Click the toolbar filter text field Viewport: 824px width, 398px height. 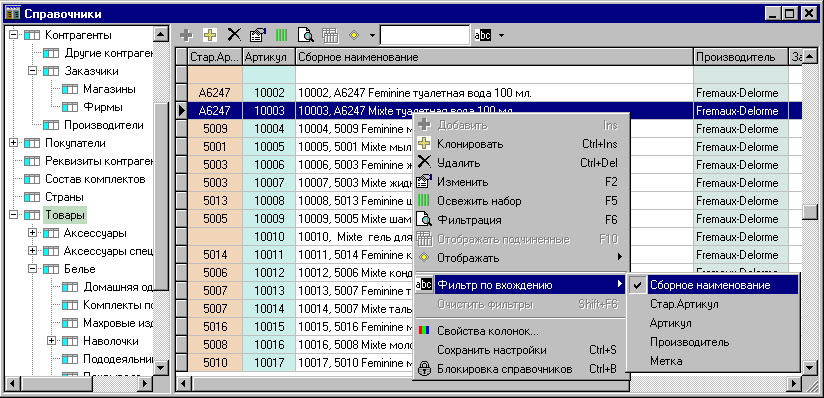coord(425,35)
